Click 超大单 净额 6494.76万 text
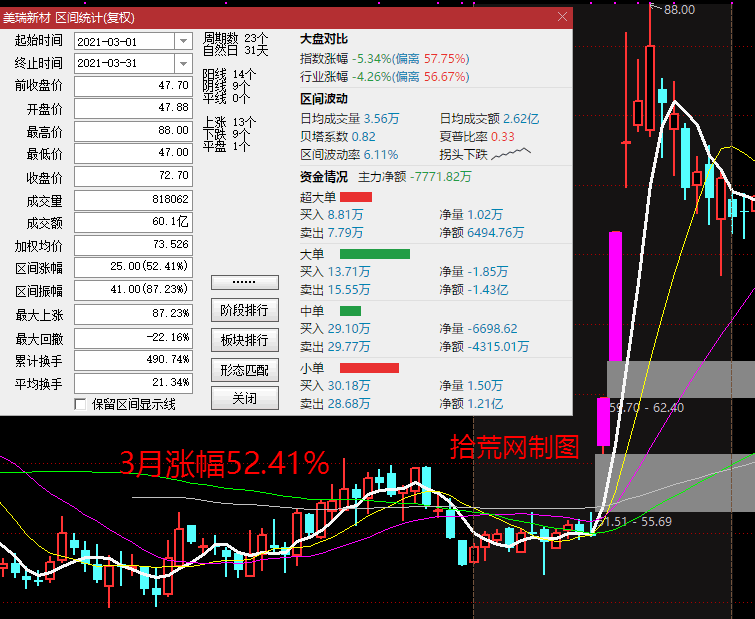This screenshot has height=619, width=755. tap(482, 233)
